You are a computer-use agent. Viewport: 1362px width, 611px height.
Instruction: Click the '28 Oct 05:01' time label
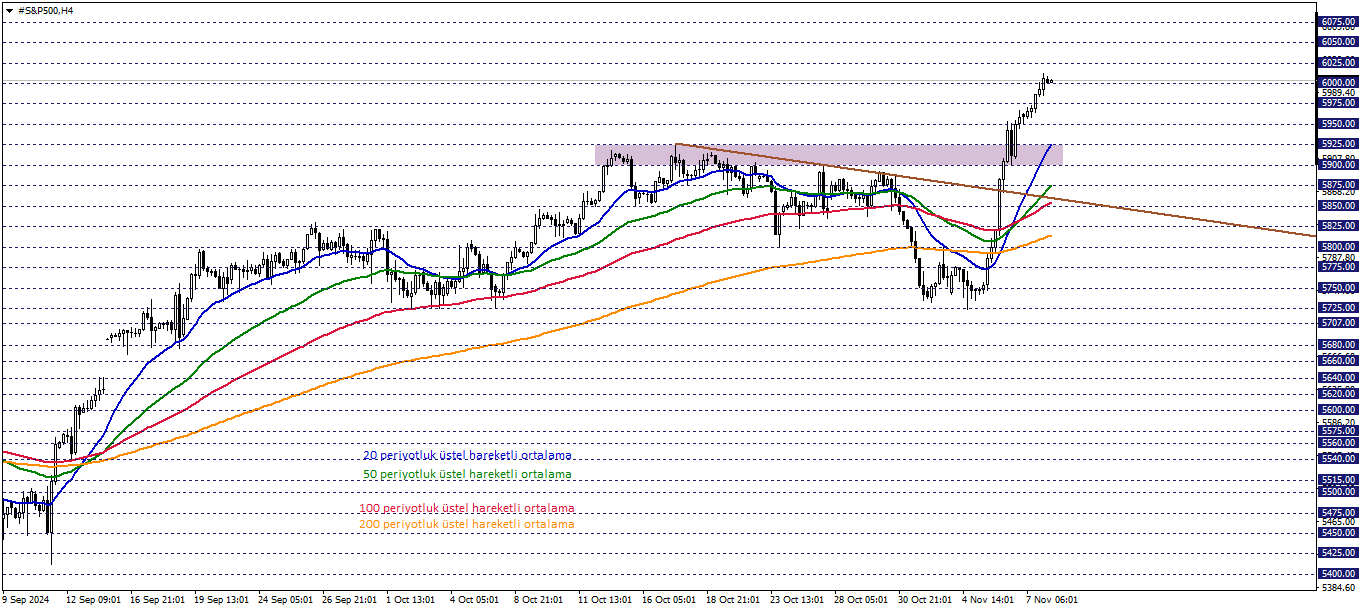click(x=863, y=600)
